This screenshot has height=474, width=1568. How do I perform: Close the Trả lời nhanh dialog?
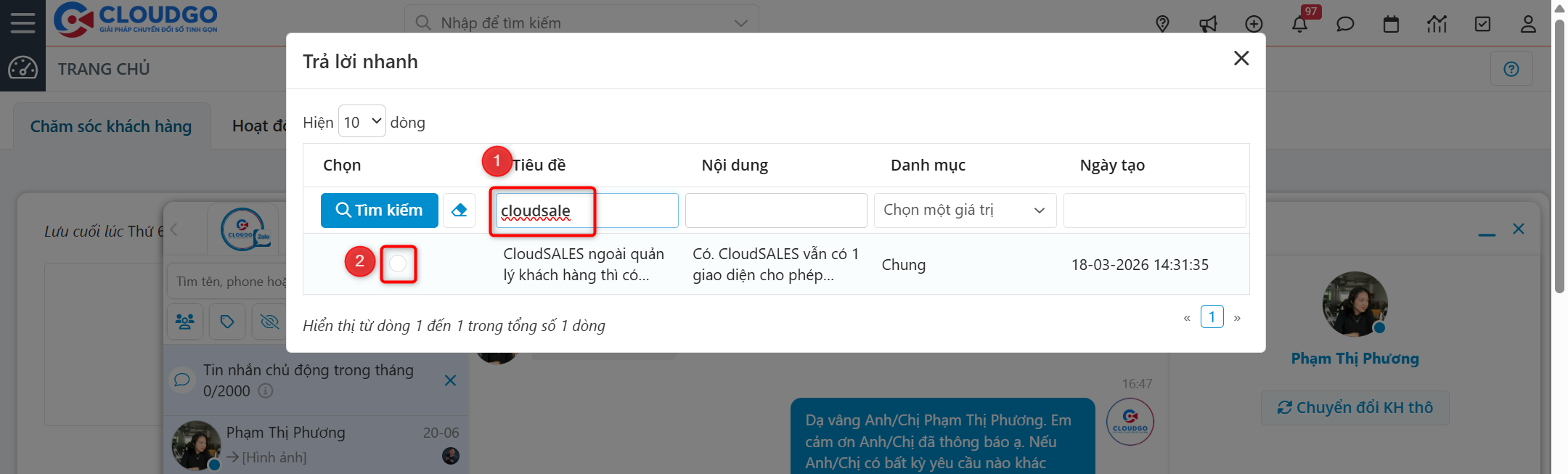pyautogui.click(x=1241, y=58)
